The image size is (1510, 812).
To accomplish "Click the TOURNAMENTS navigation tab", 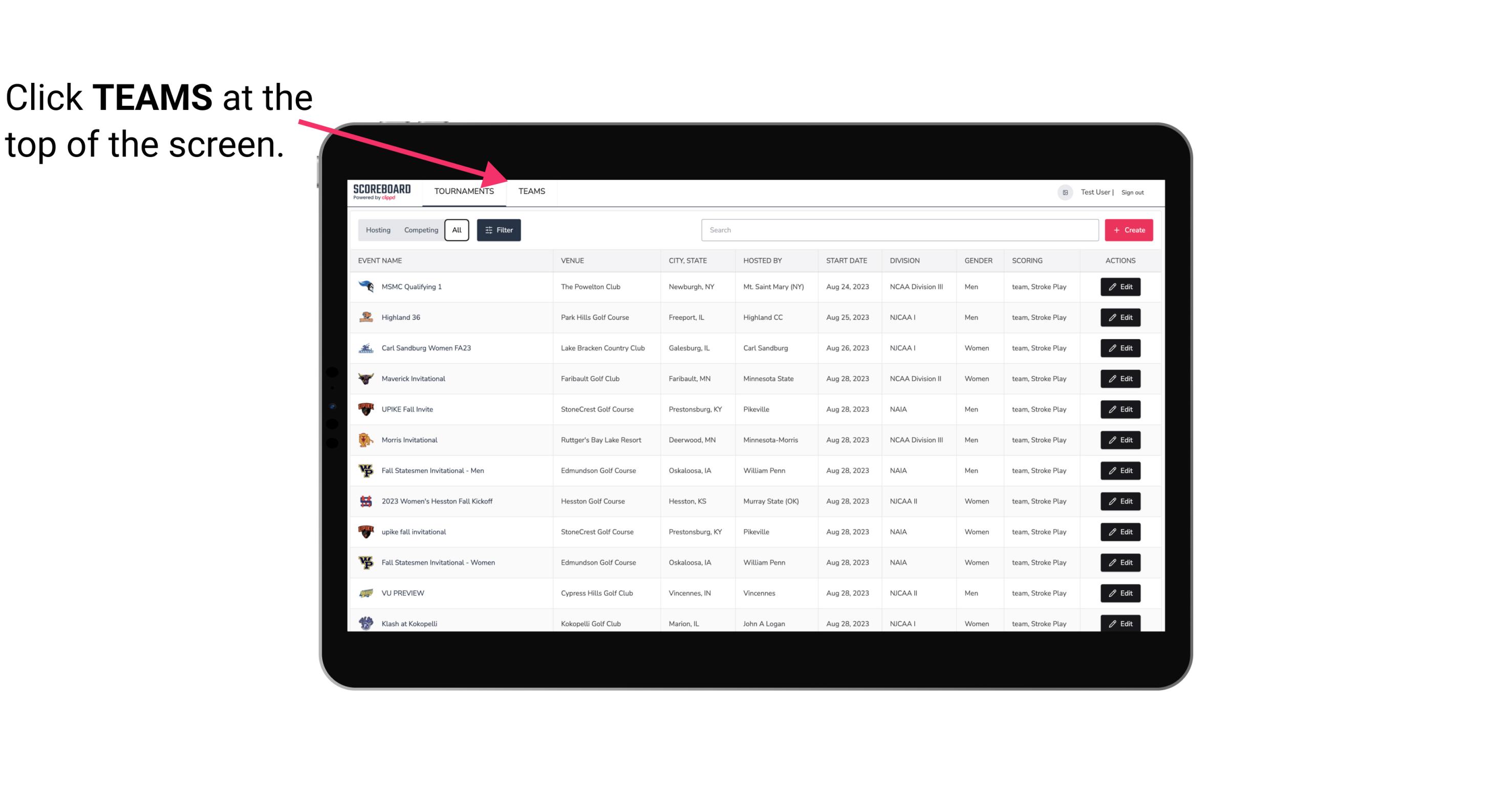I will tap(464, 191).
